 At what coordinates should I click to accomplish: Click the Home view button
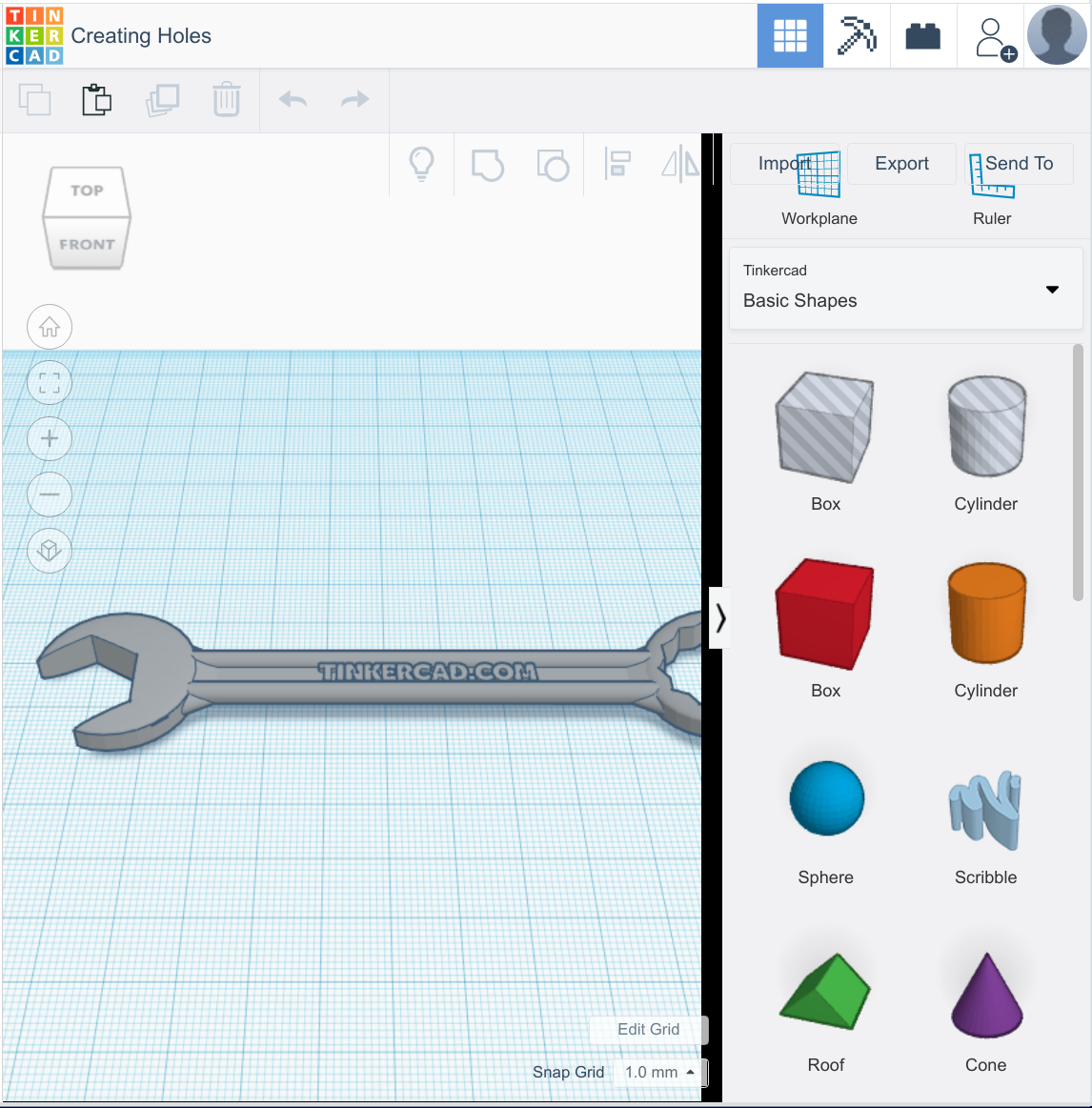click(x=50, y=327)
